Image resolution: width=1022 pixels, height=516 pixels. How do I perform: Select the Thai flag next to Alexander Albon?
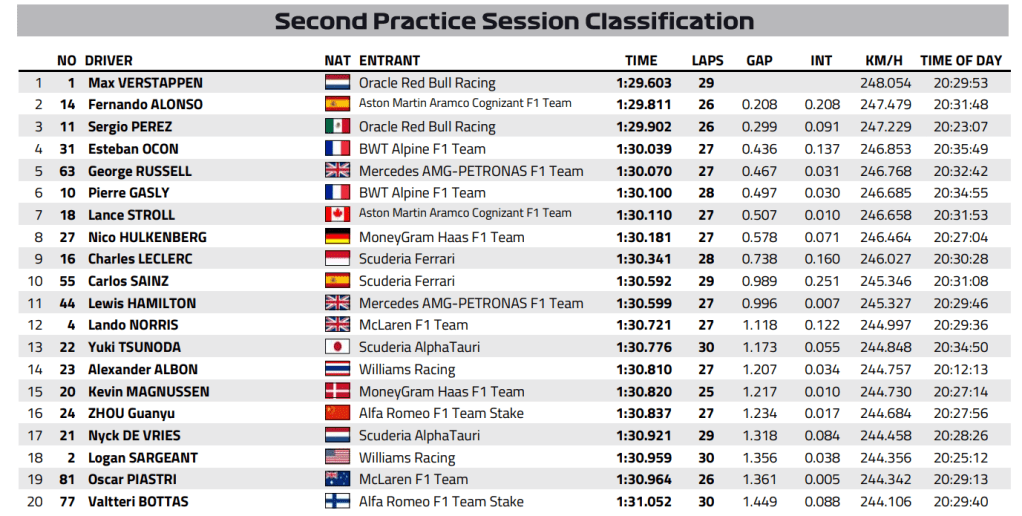pyautogui.click(x=337, y=369)
